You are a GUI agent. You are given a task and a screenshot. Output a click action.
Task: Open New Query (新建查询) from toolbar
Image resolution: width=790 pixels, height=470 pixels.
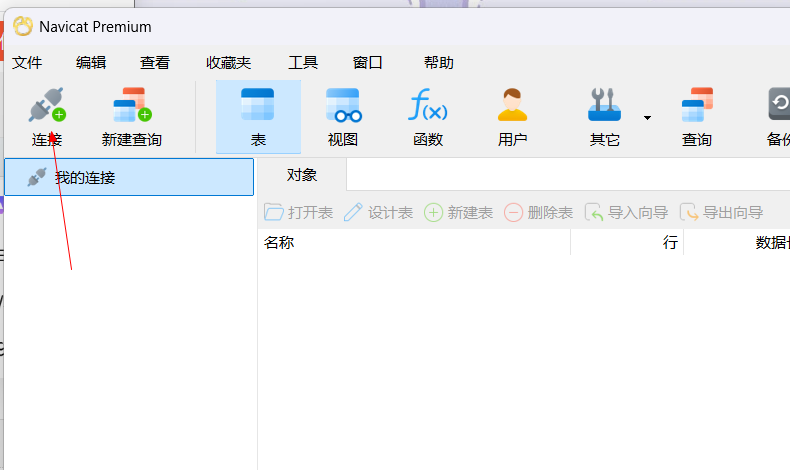(x=132, y=117)
